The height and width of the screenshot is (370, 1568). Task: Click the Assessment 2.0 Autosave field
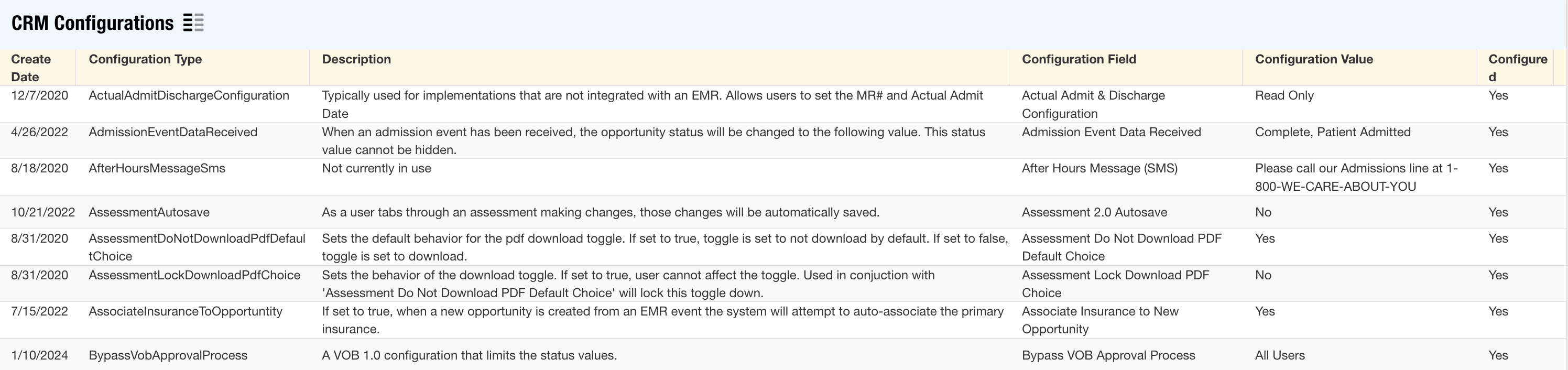1094,212
